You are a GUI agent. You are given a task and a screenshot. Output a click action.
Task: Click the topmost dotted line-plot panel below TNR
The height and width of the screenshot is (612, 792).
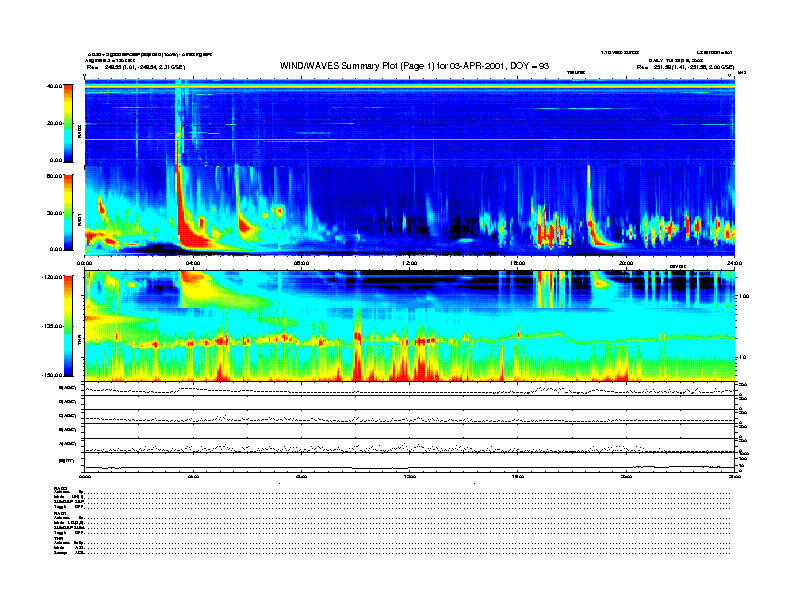pyautogui.click(x=410, y=389)
